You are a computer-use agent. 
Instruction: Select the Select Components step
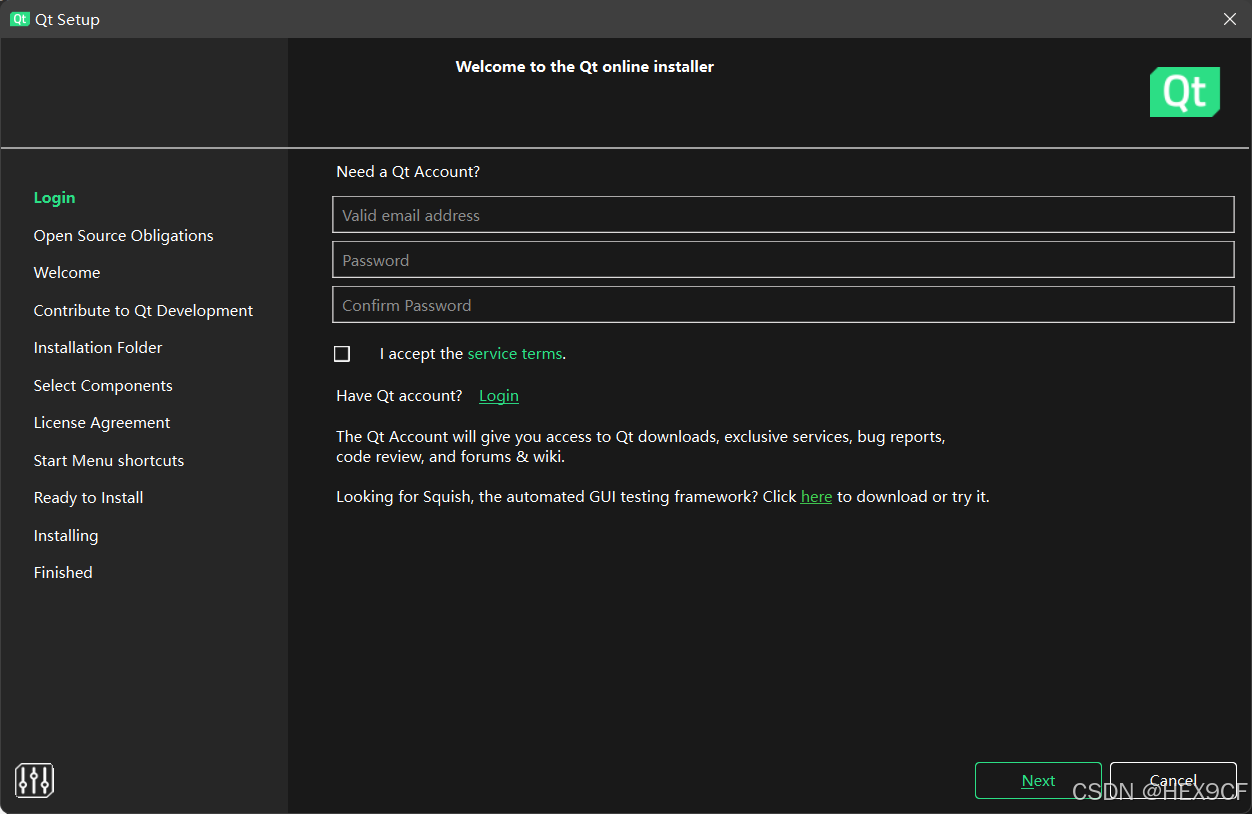[103, 386]
